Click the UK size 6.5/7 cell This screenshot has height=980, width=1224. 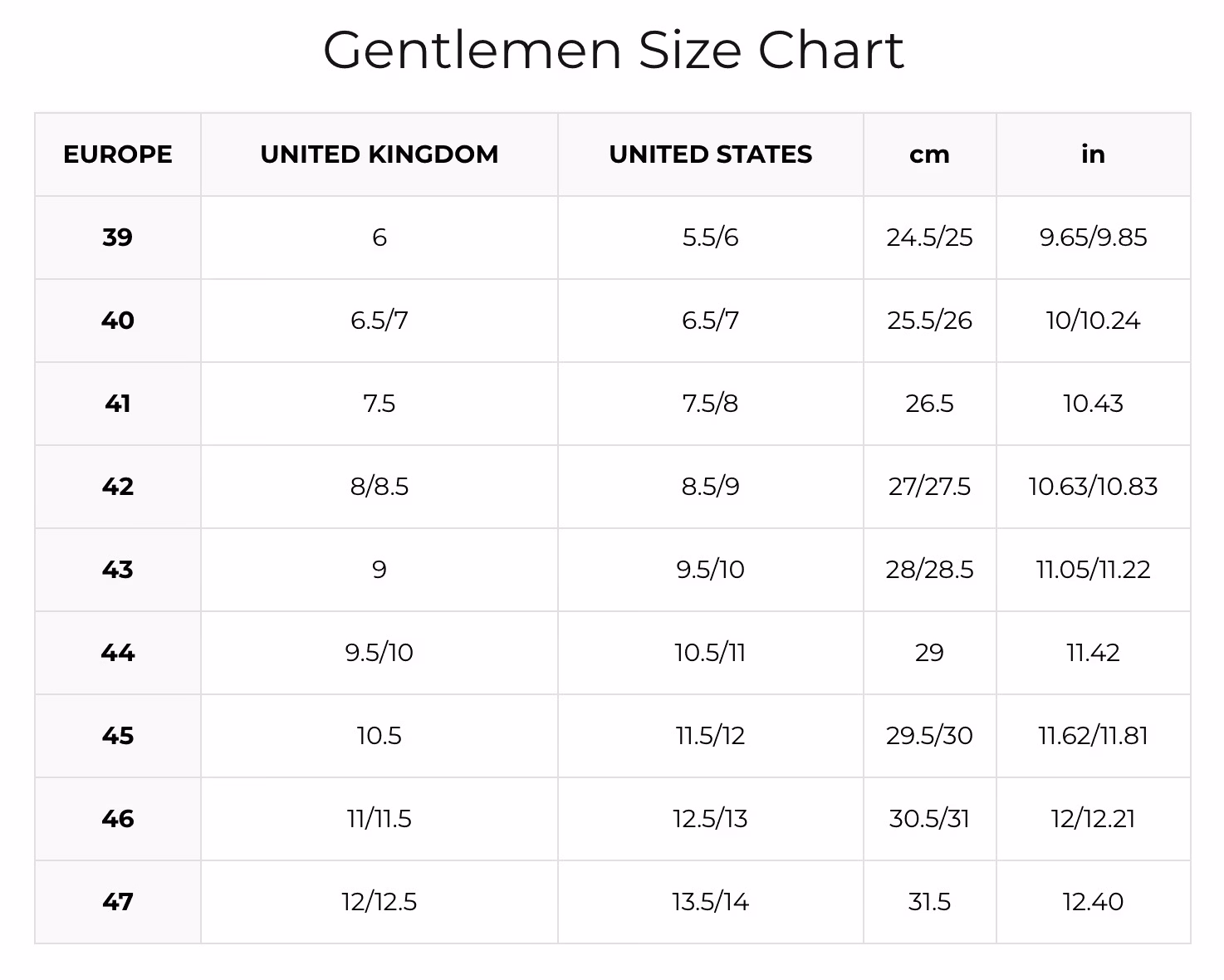[379, 321]
